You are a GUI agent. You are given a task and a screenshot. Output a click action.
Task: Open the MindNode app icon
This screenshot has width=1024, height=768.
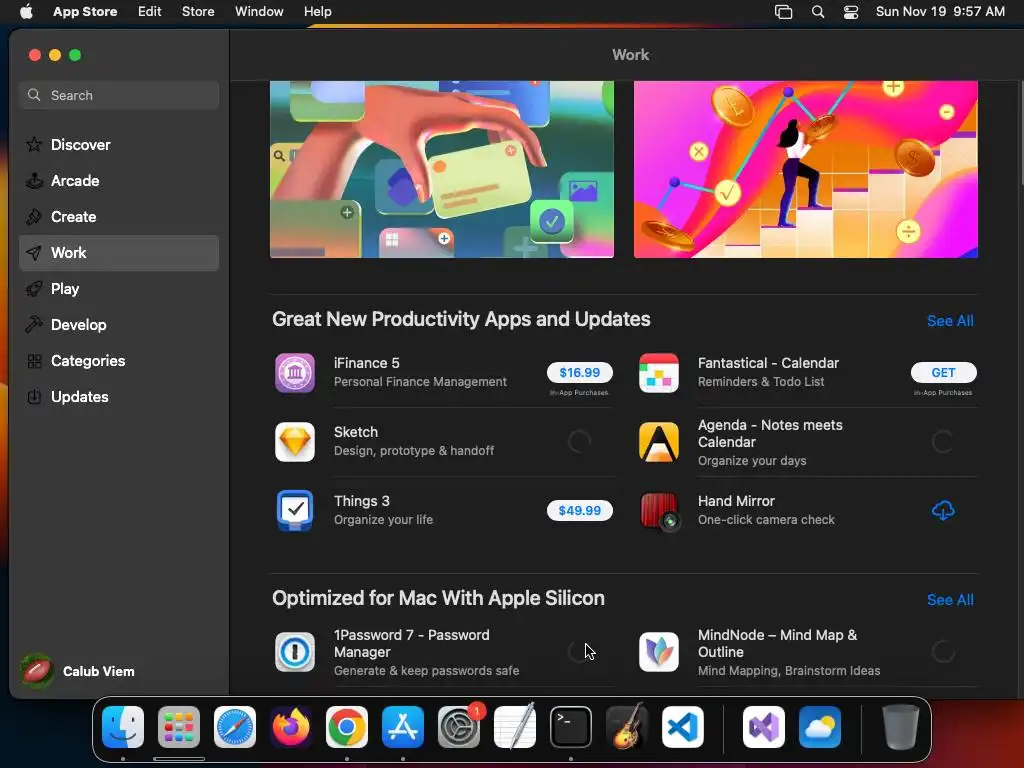(658, 652)
